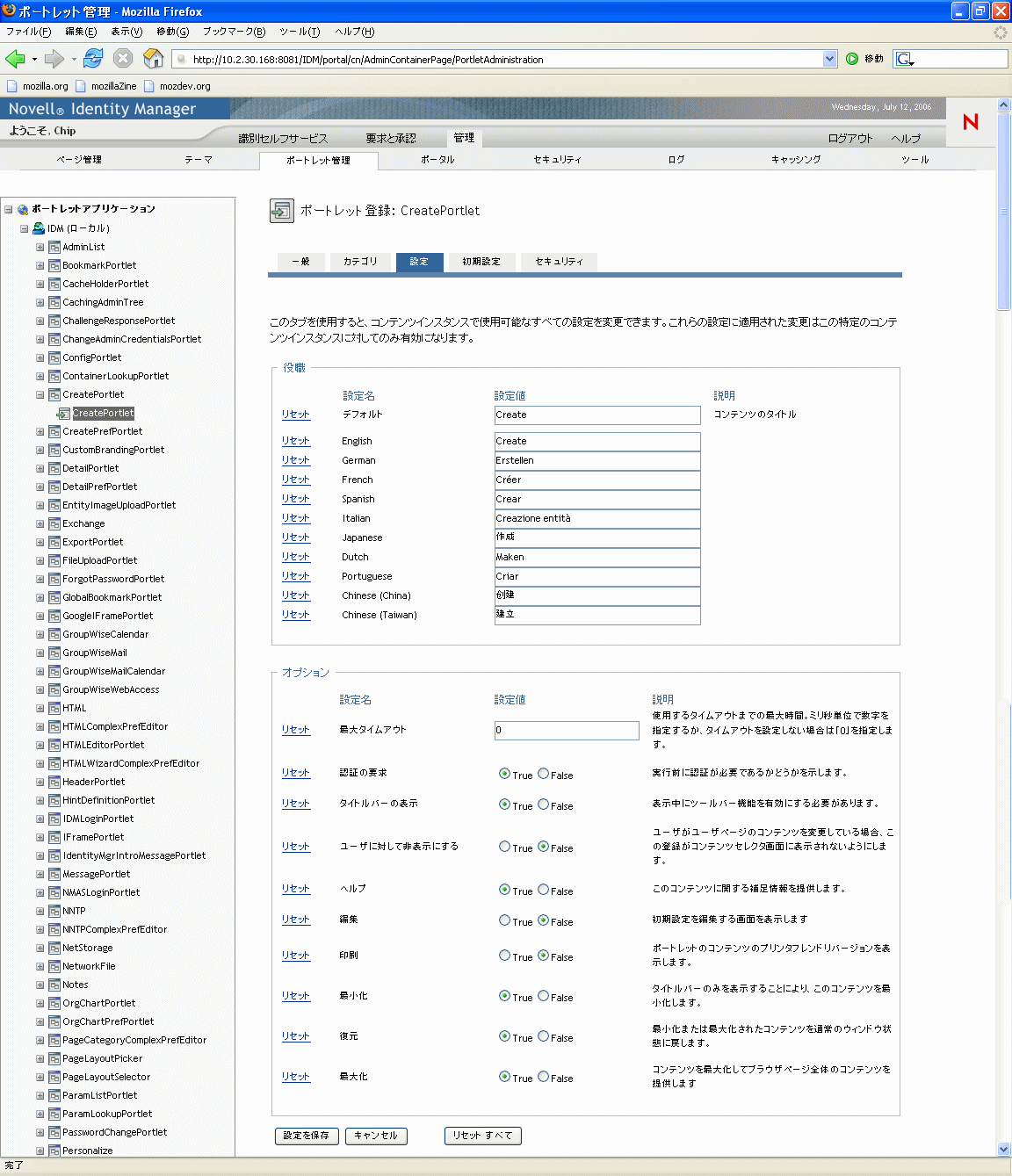
Task: Click the ログアウト link
Action: coord(850,138)
